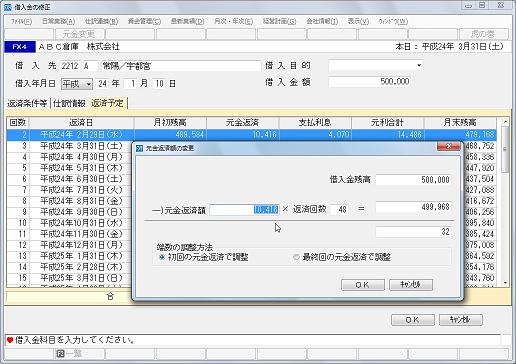The width and height of the screenshot is (516, 364).
Task: Click the 返済日 column header
Action: [x=82, y=123]
